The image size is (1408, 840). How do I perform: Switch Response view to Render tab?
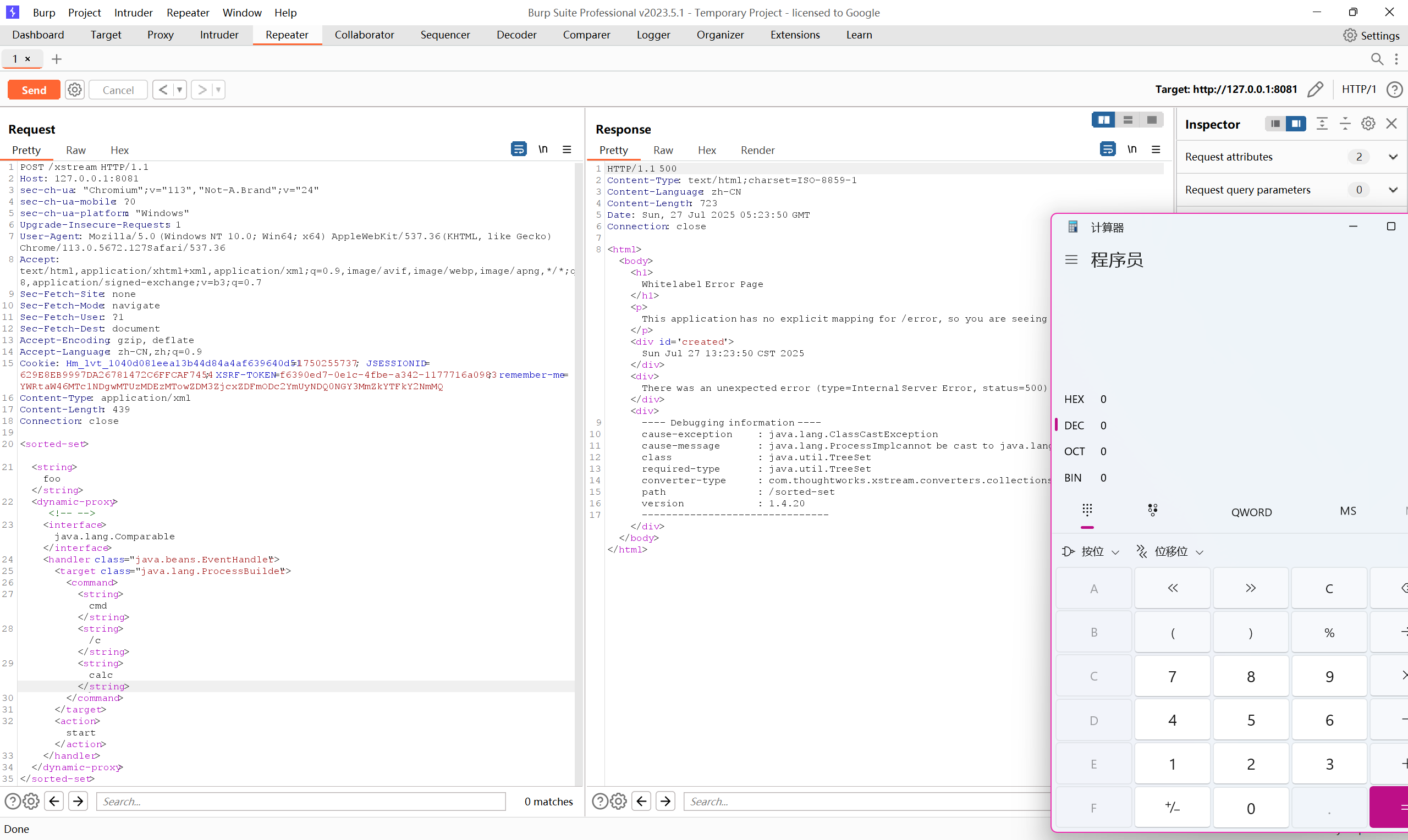(757, 150)
